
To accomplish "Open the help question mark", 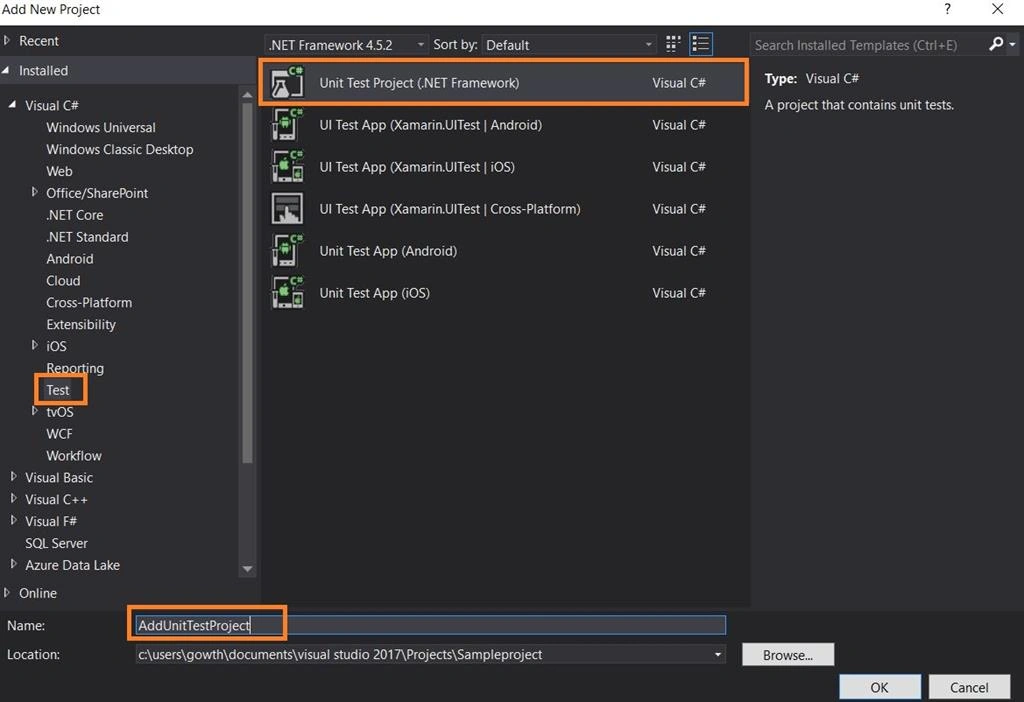I will [x=948, y=9].
